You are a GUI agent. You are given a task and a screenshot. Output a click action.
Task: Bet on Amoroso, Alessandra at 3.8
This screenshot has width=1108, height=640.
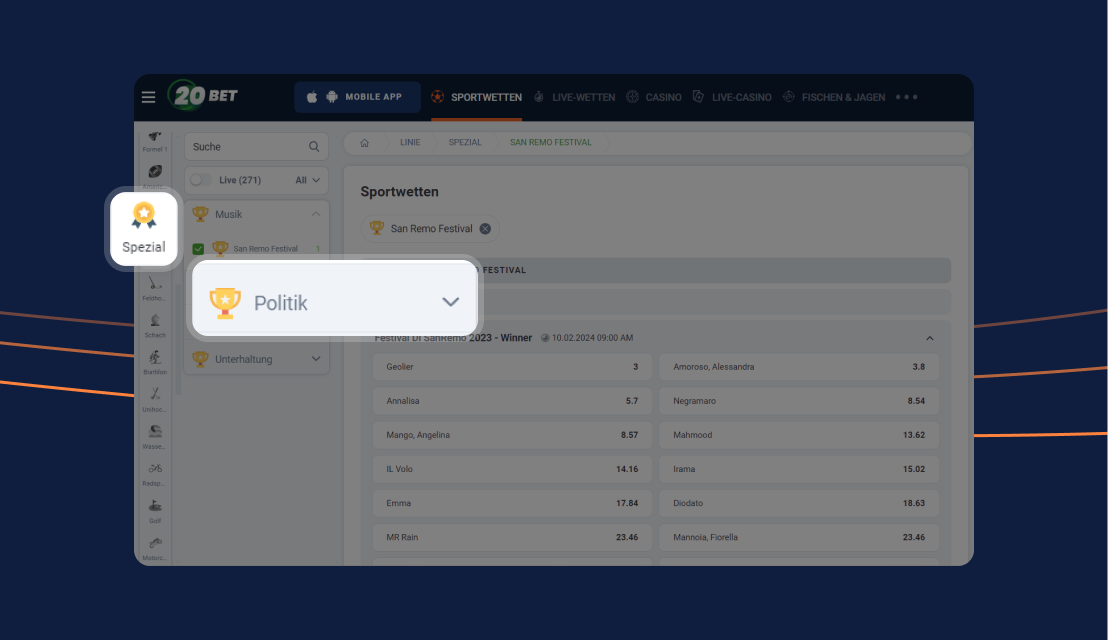point(799,367)
